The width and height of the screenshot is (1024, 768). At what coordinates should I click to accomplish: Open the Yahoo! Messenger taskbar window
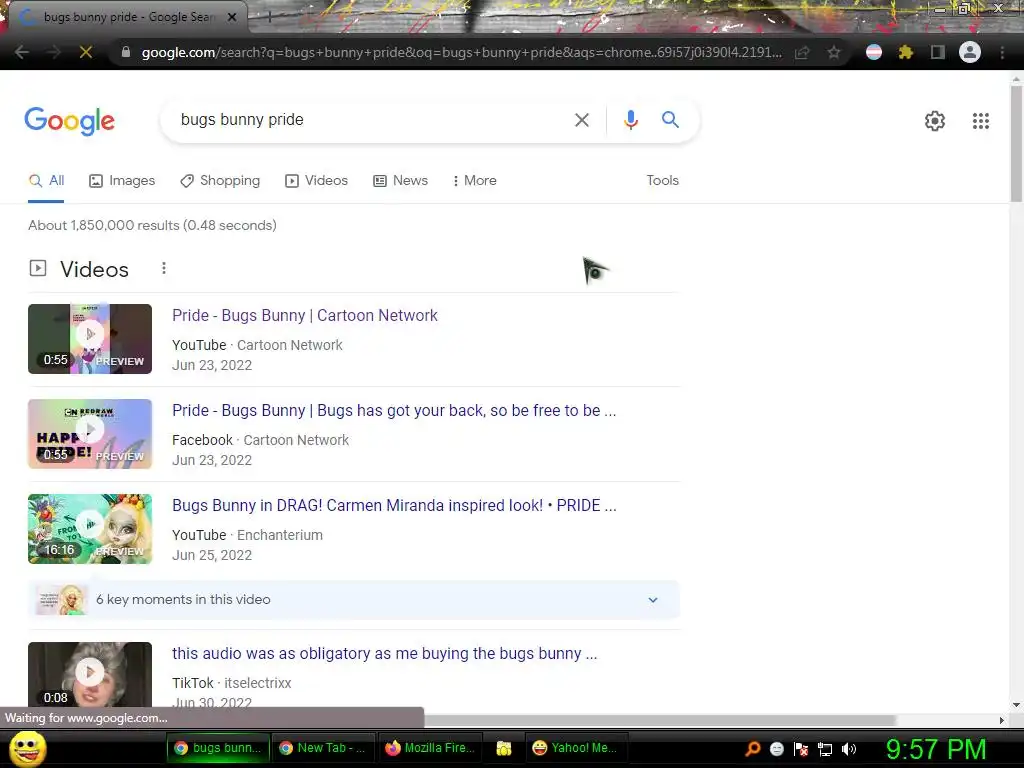pyautogui.click(x=576, y=748)
